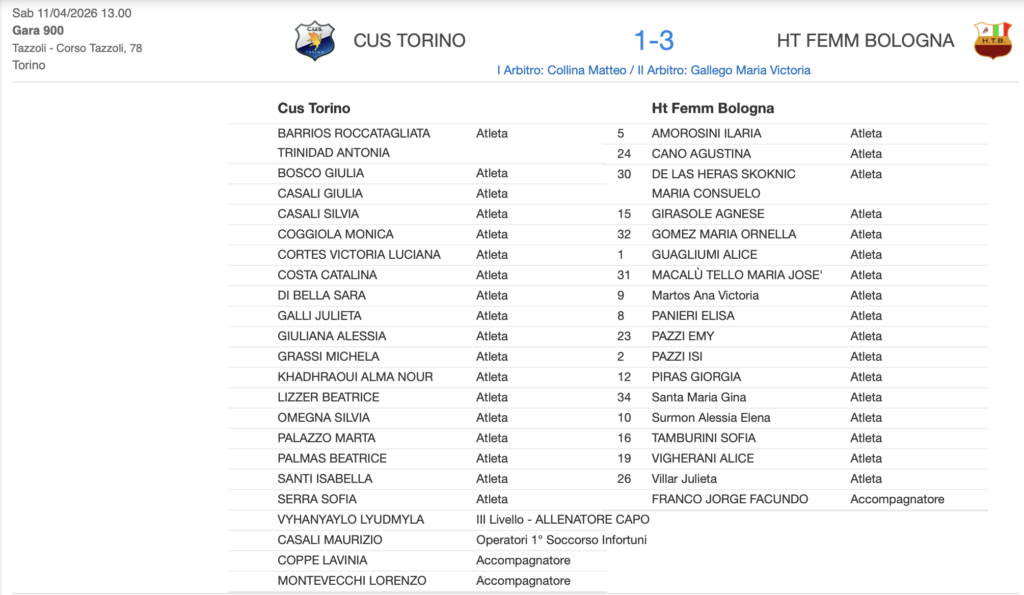
Task: Select the Gara 900 match label
Action: point(38,30)
